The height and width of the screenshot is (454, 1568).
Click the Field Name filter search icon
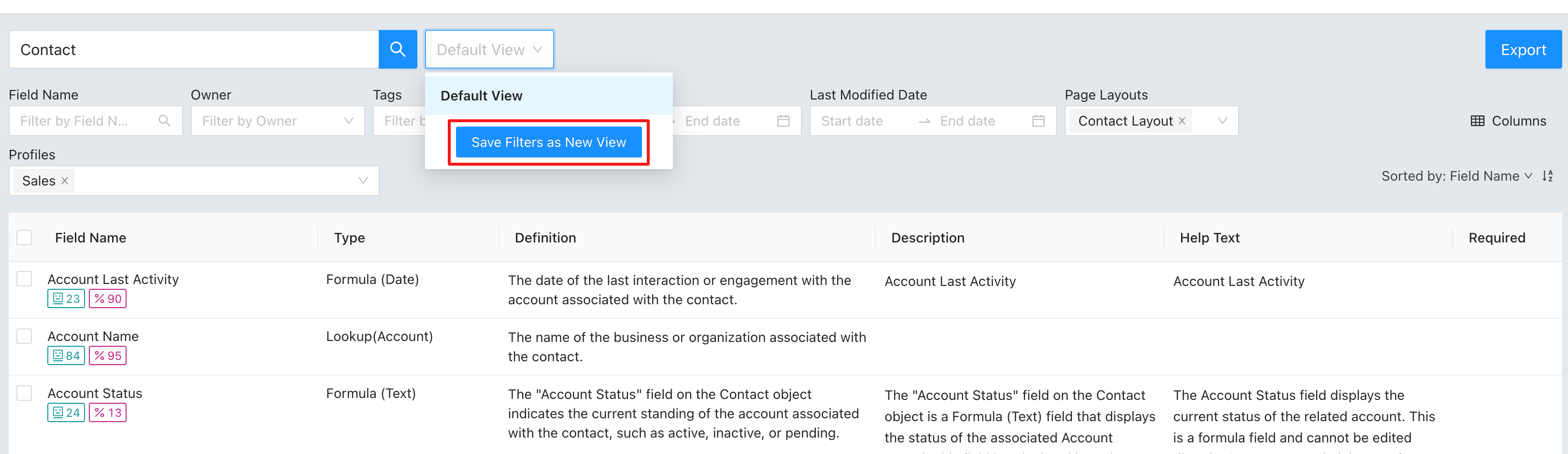pyautogui.click(x=164, y=120)
